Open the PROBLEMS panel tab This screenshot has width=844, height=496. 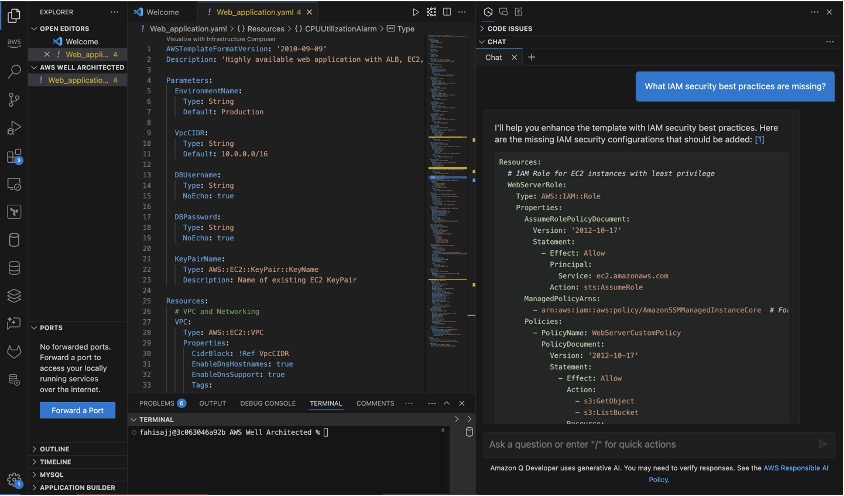click(x=162, y=403)
